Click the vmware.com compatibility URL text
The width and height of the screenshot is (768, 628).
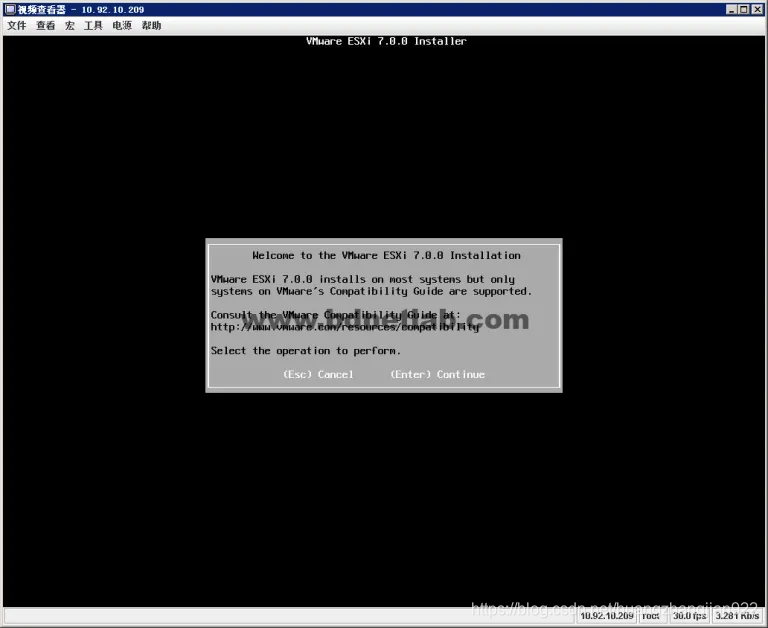[345, 327]
